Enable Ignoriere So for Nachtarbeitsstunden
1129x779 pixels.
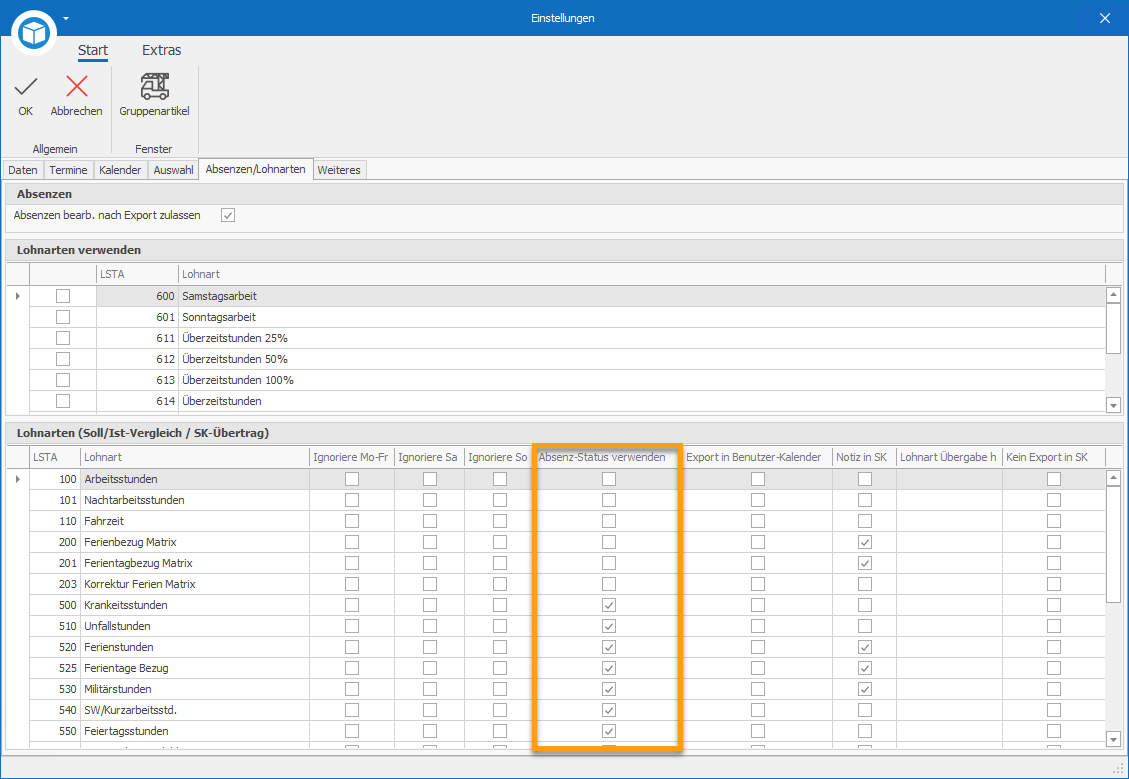[x=500, y=500]
